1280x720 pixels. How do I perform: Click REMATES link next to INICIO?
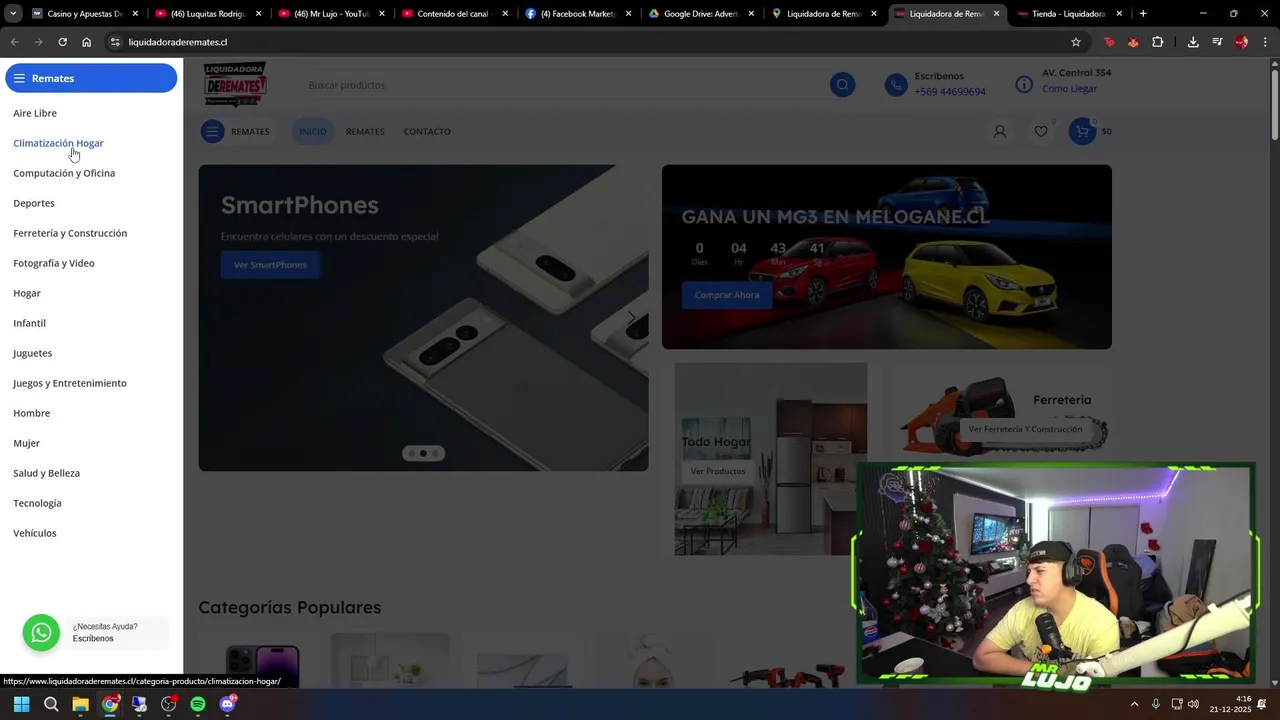coord(365,131)
